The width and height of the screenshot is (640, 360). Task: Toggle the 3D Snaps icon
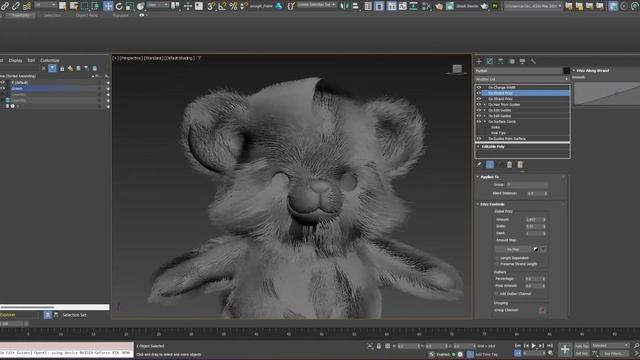pos(211,6)
